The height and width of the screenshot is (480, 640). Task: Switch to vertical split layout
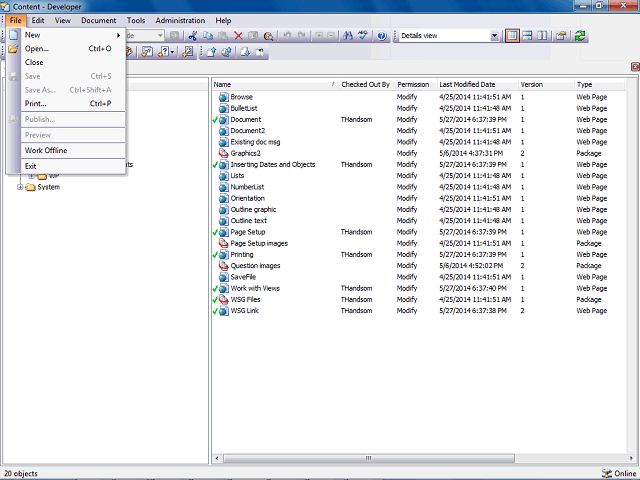click(x=542, y=36)
